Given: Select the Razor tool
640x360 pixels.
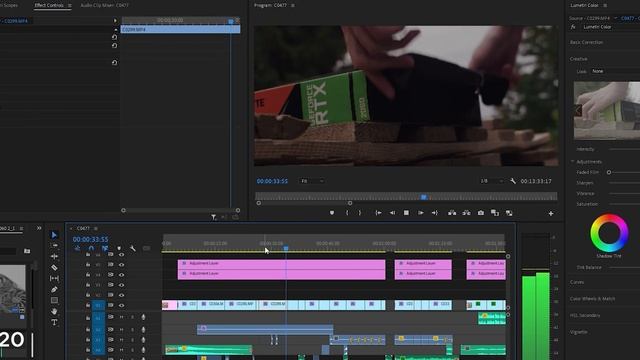Looking at the screenshot, I should [x=54, y=267].
